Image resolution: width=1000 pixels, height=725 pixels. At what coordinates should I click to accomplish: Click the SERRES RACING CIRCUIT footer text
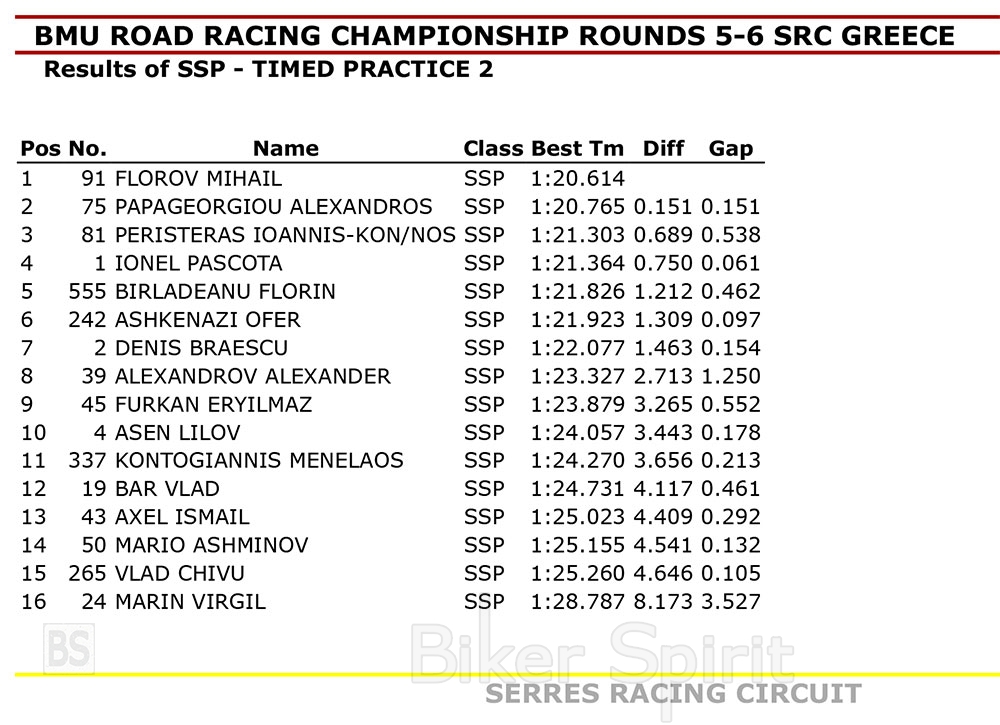673,694
